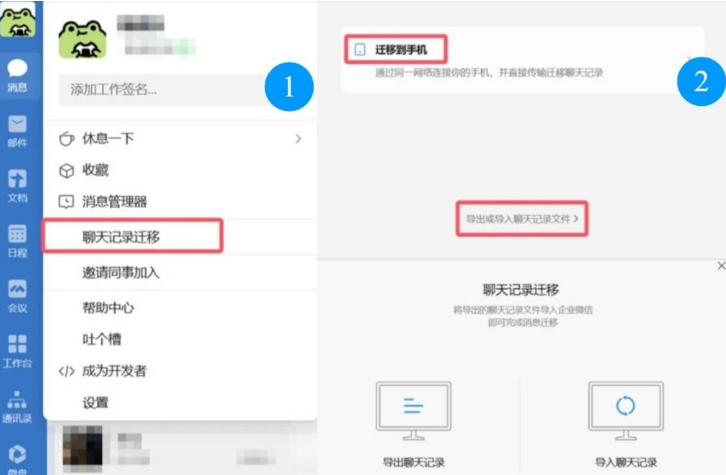Click the frog profile avatar in the menu
The image size is (726, 475).
pyautogui.click(x=82, y=39)
